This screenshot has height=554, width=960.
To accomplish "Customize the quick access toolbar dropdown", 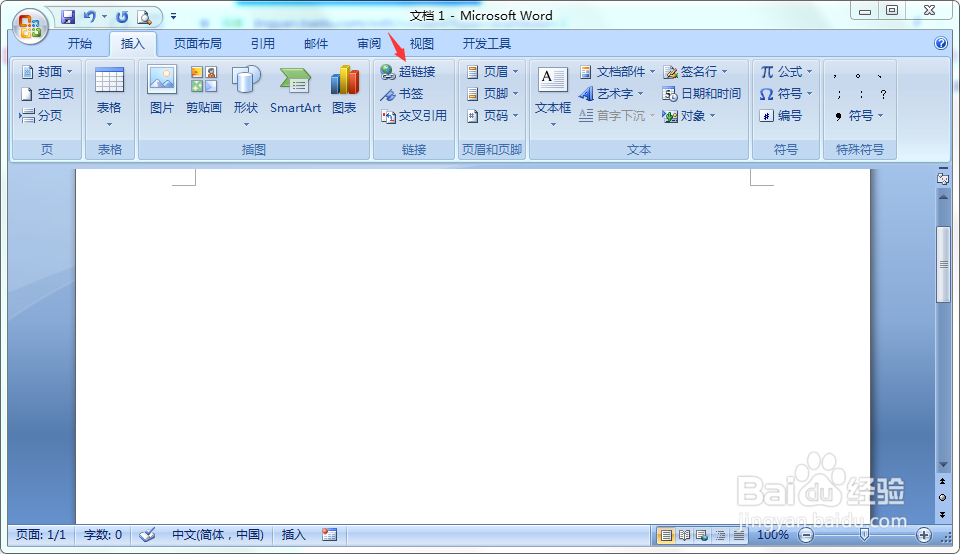I will pos(173,17).
